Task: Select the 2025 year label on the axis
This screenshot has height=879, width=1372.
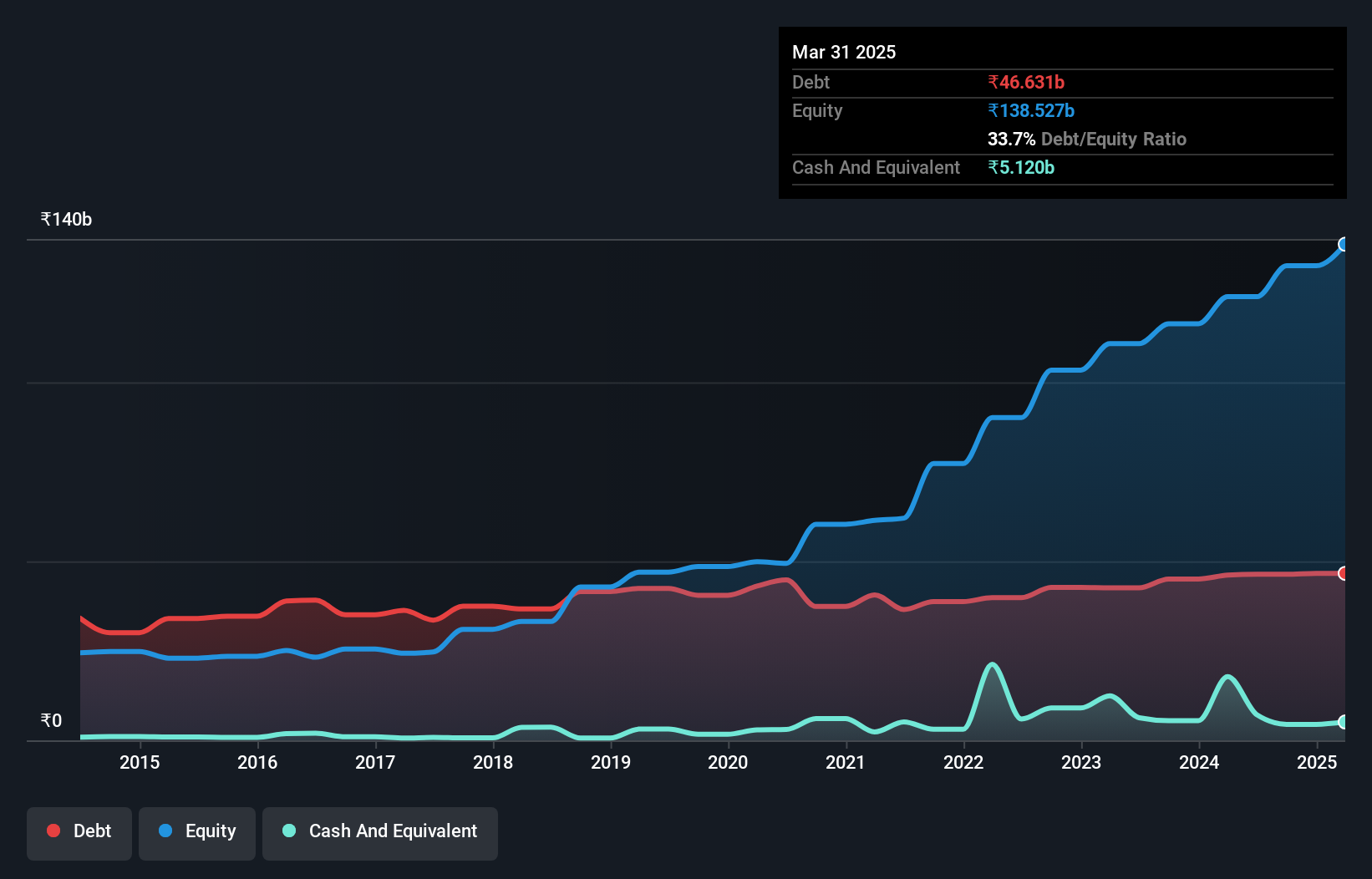Action: [1318, 762]
